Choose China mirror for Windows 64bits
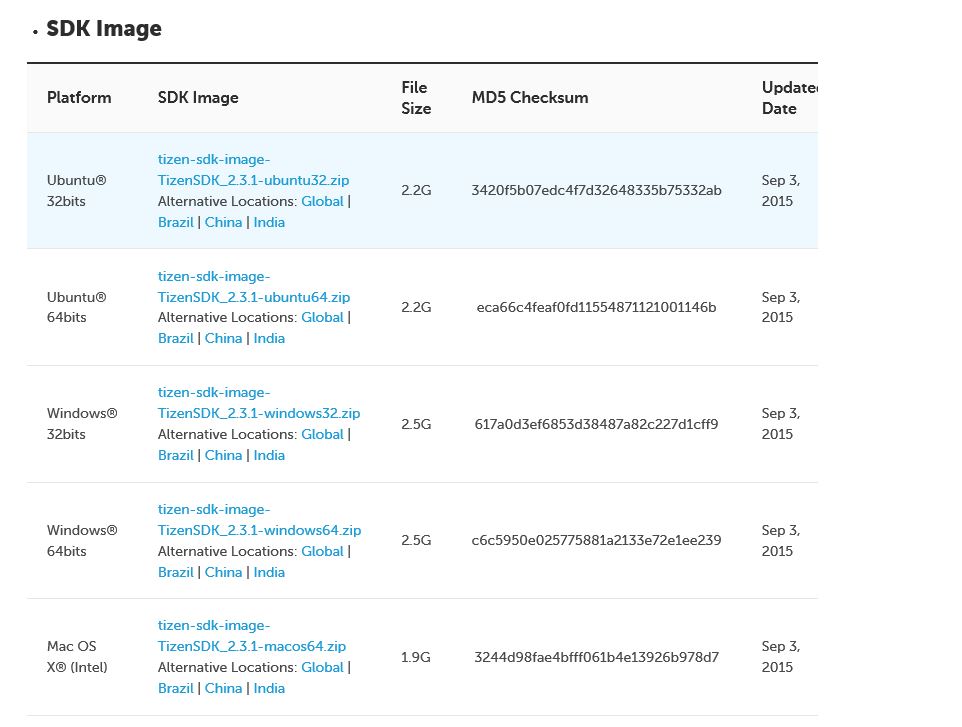The width and height of the screenshot is (962, 727). coord(223,572)
